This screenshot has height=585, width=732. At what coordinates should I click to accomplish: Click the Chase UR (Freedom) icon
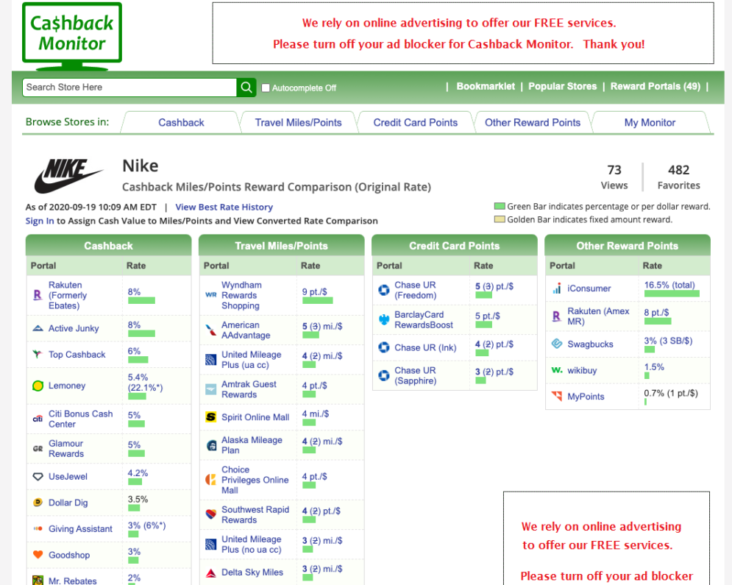(384, 290)
